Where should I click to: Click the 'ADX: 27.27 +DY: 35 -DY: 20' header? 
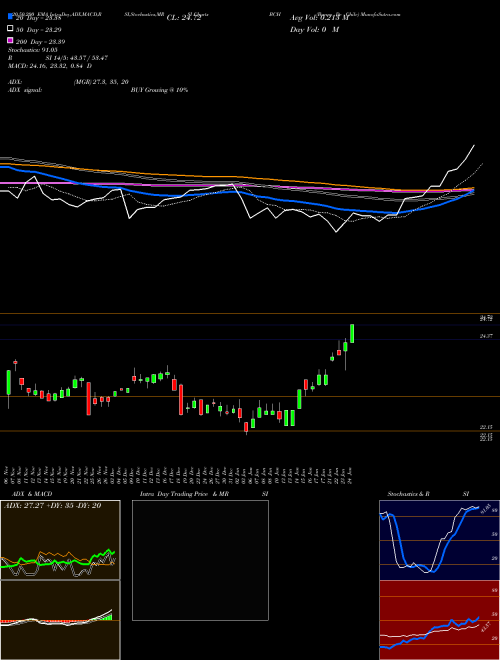click(x=53, y=505)
